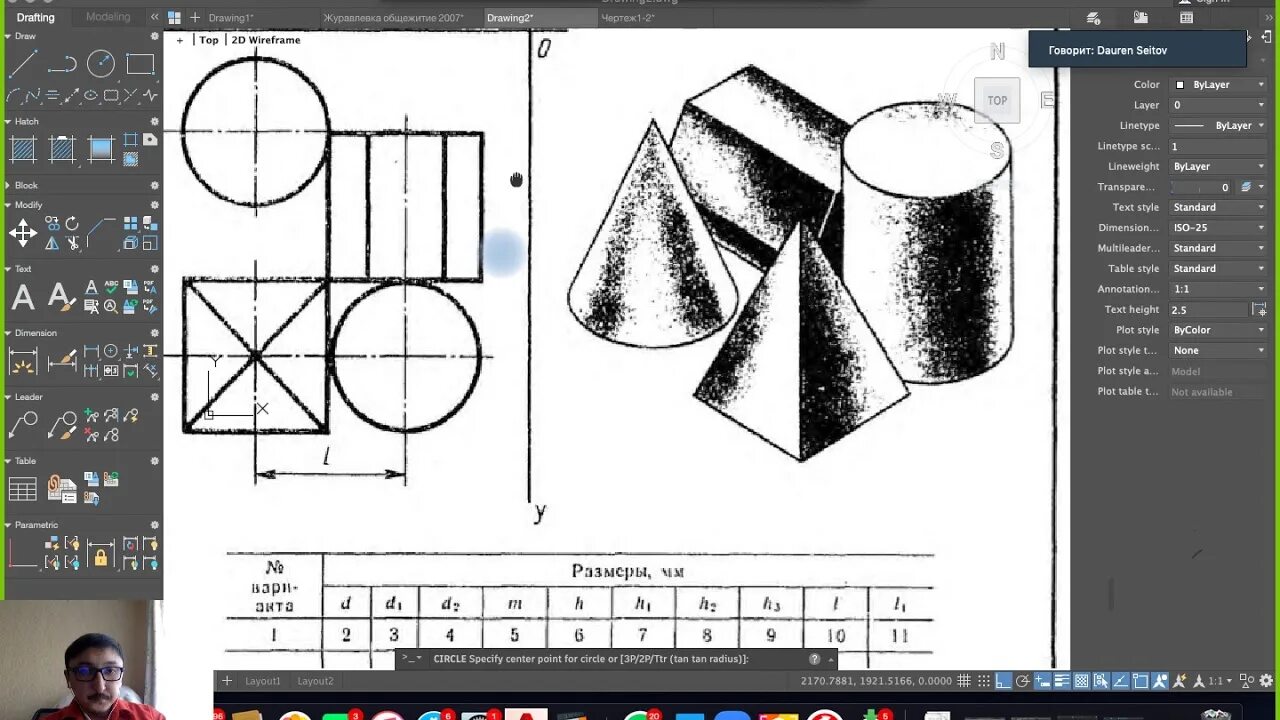
Task: Switch to the Чертеж1-2* file tab
Action: click(x=628, y=18)
